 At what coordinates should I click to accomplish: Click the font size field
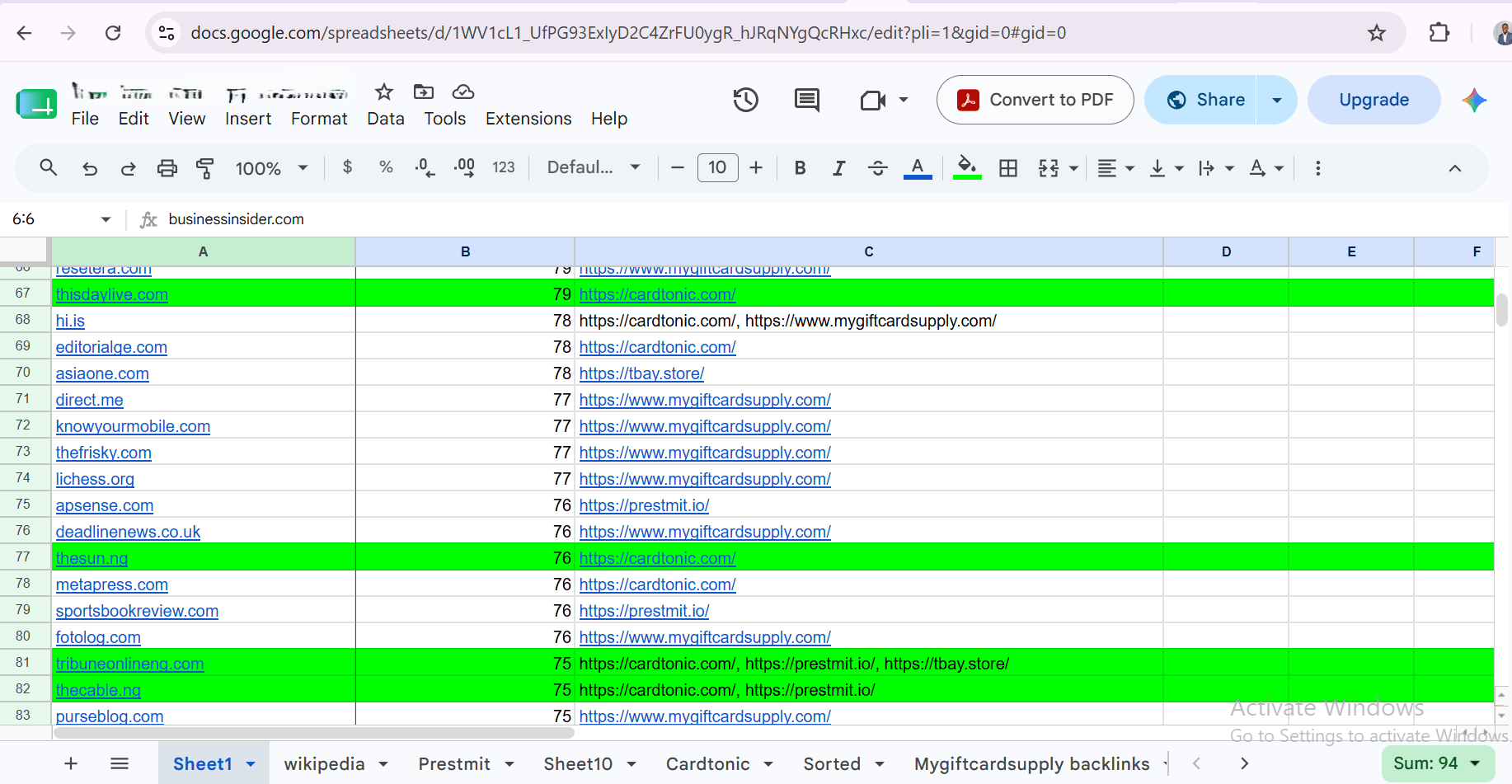tap(717, 167)
